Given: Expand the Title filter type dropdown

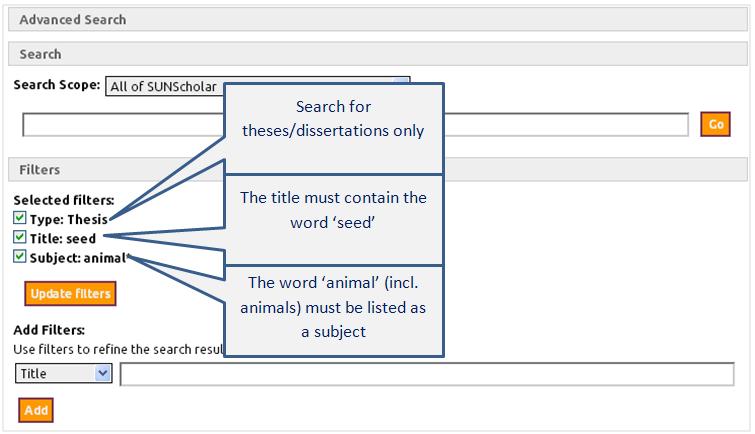Looking at the screenshot, I should click(x=64, y=373).
